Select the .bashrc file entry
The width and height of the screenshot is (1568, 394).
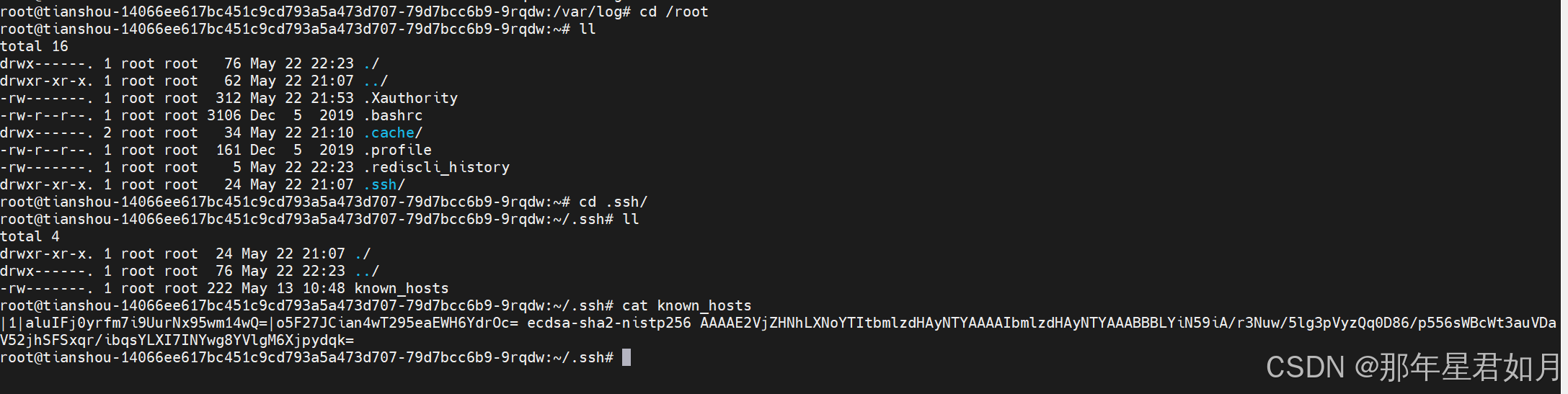[394, 115]
